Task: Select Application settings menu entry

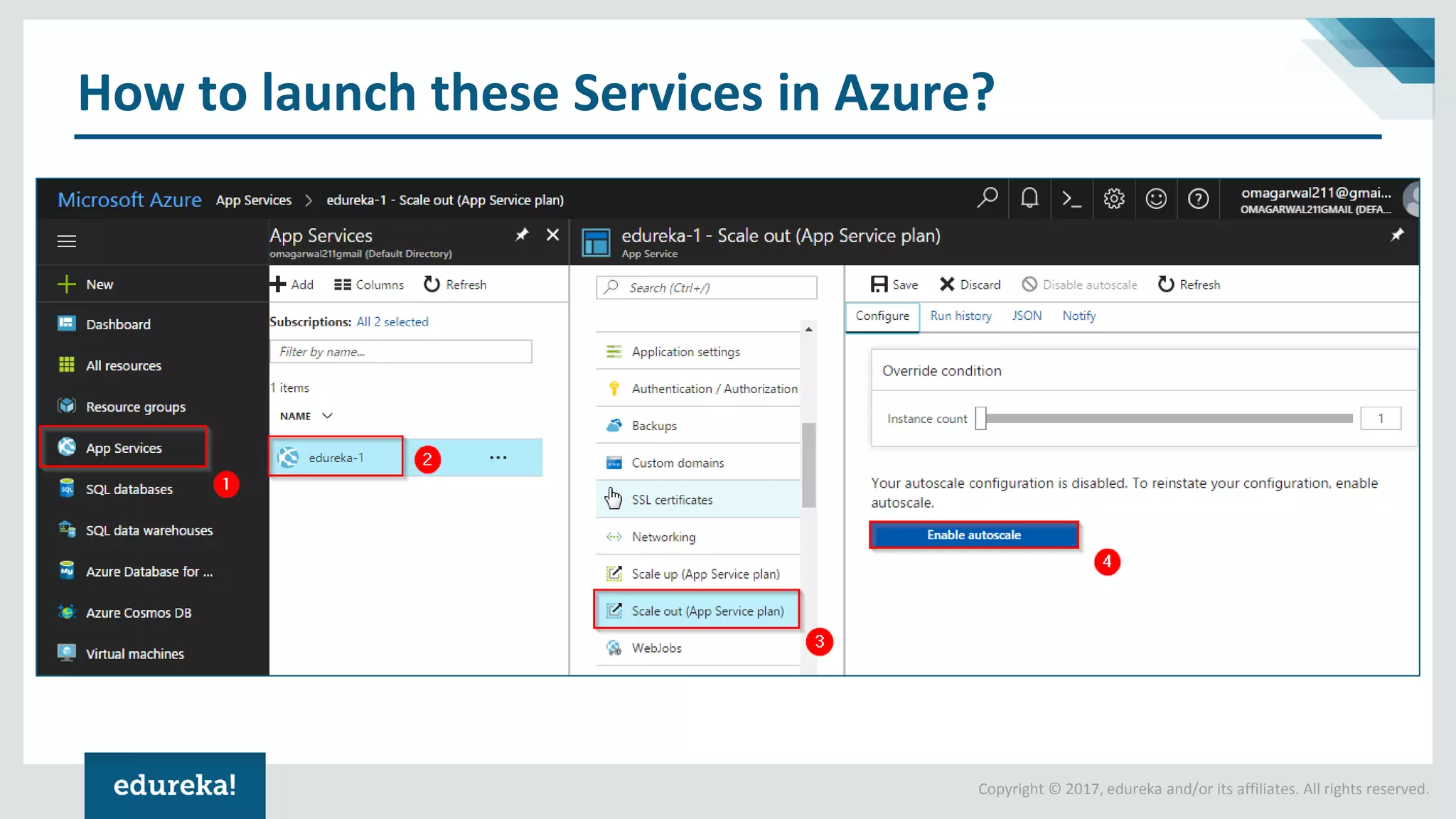Action: (x=698, y=351)
